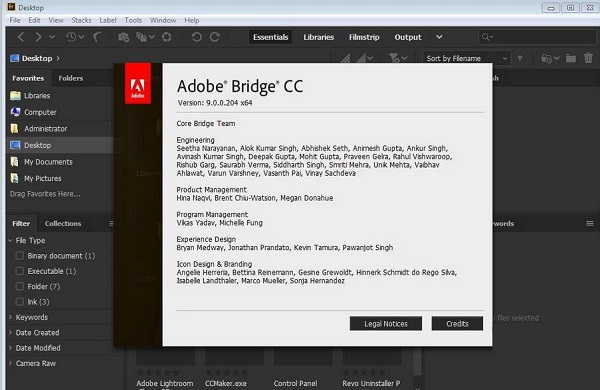Go back using the back arrow
Screen dimensions: 600x390
(21, 37)
